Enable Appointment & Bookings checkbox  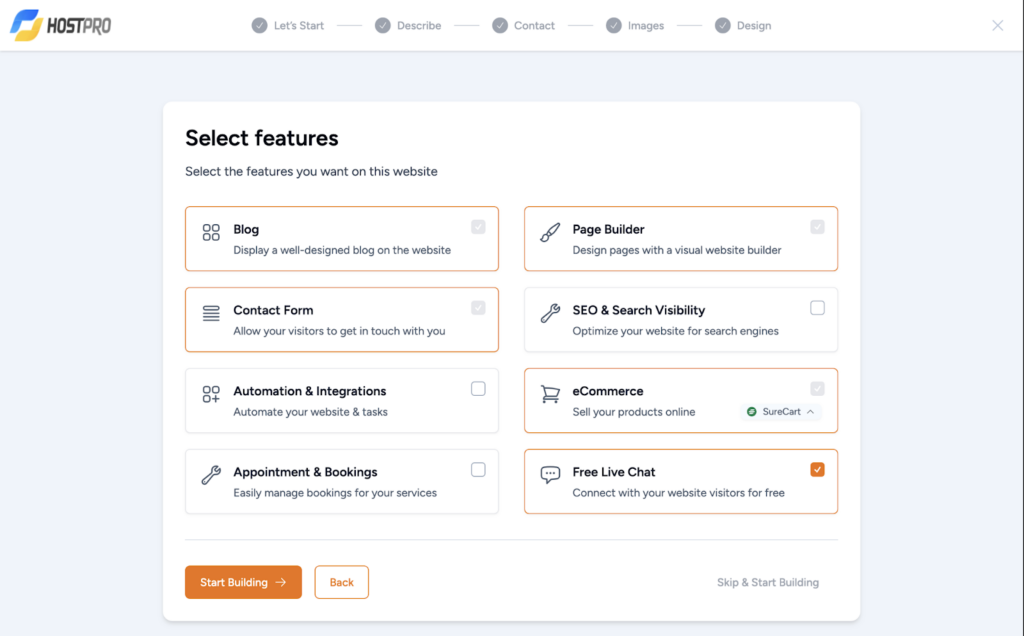pyautogui.click(x=478, y=469)
